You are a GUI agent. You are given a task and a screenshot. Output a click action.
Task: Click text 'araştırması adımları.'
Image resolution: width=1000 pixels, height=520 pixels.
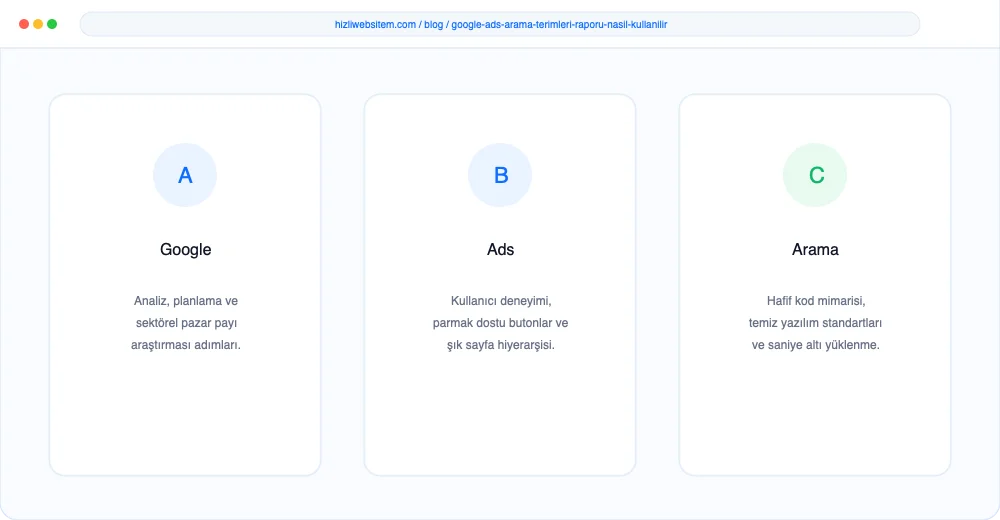(x=186, y=345)
